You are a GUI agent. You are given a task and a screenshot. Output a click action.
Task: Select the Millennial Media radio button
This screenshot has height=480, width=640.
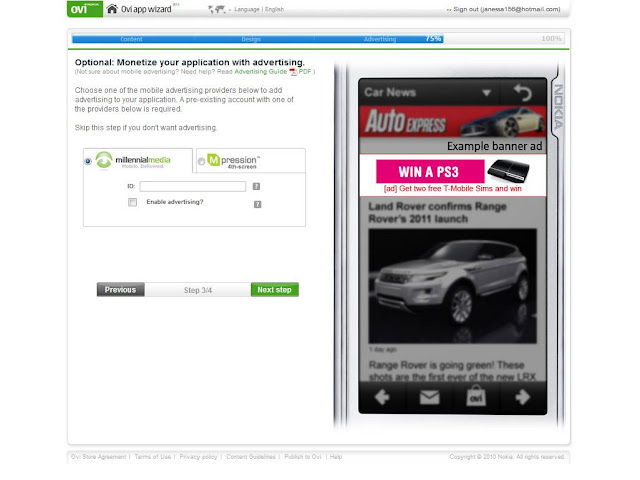(x=88, y=161)
